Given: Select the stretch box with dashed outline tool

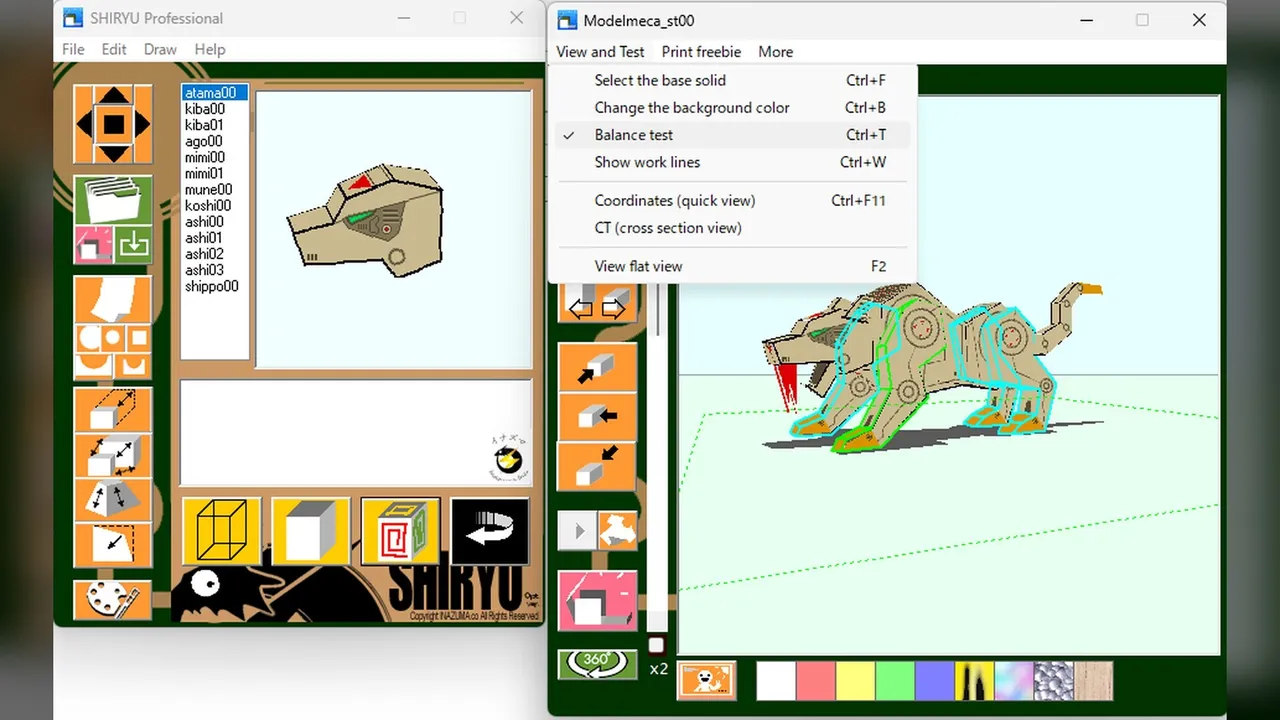Looking at the screenshot, I should pos(113,409).
